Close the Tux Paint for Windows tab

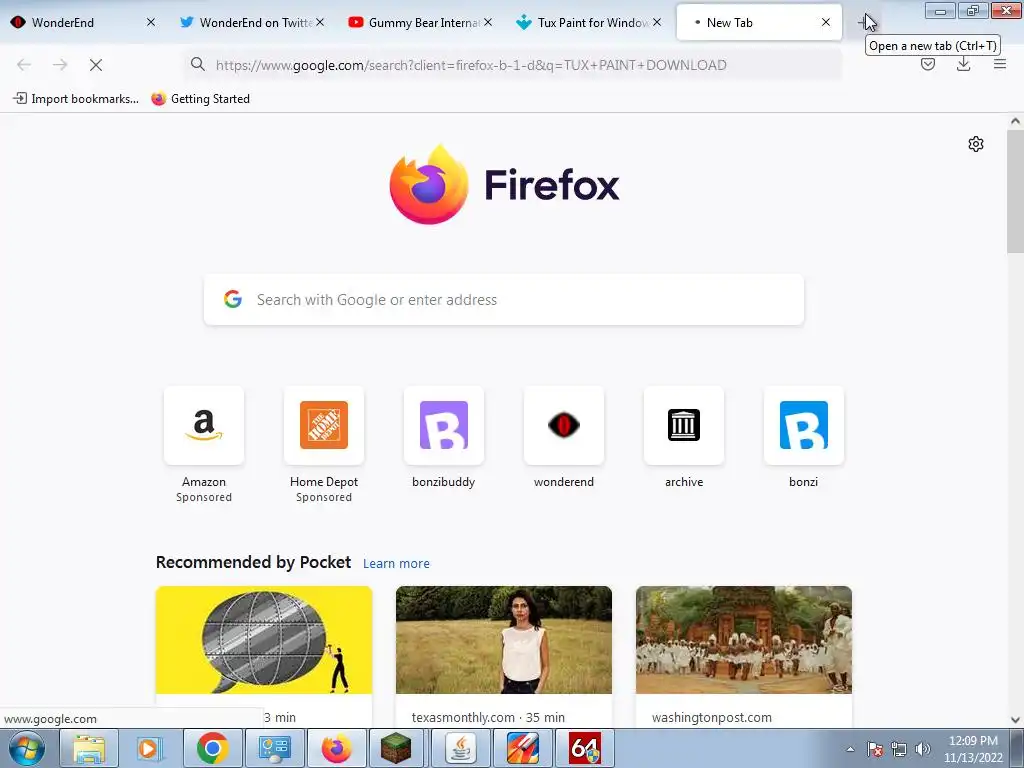pyautogui.click(x=657, y=22)
